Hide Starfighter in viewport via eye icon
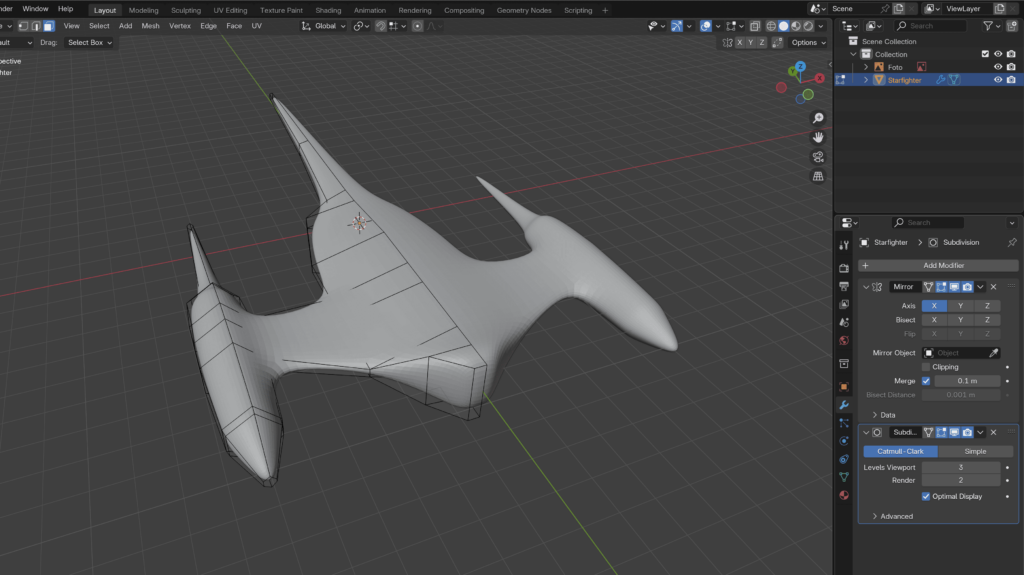 tap(997, 80)
